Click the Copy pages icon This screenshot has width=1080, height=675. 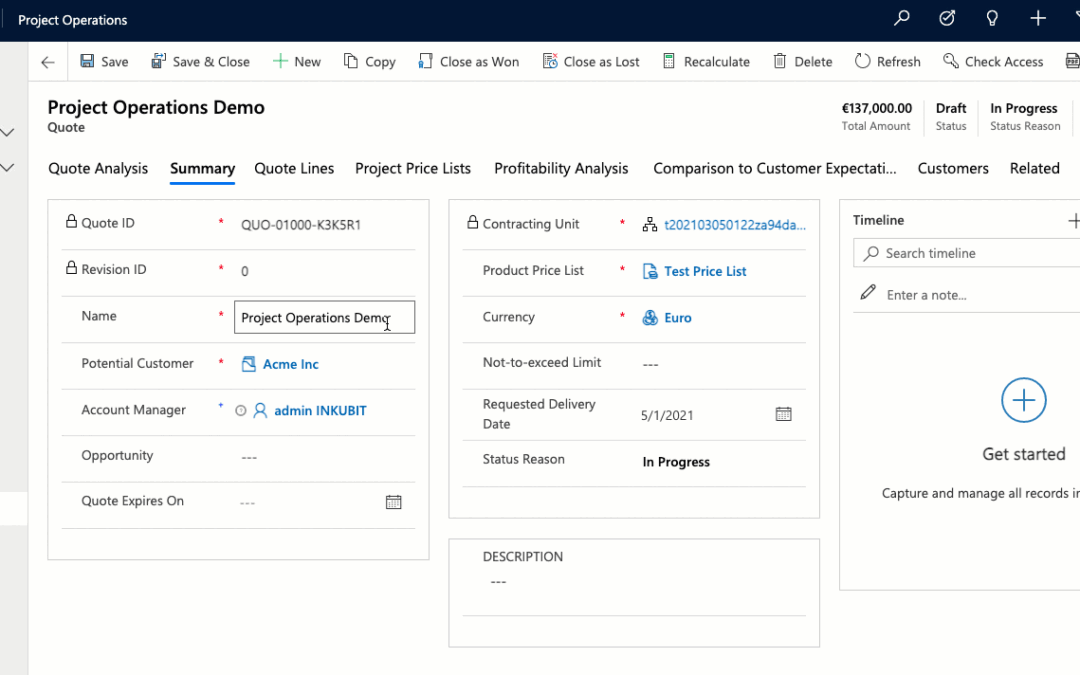[351, 61]
